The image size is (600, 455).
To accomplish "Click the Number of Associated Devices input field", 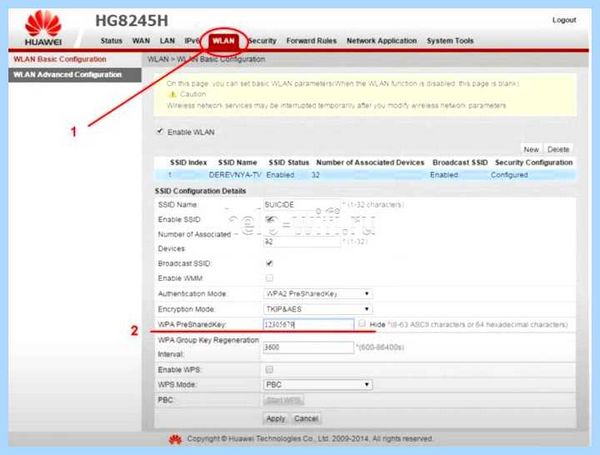I will (x=302, y=241).
